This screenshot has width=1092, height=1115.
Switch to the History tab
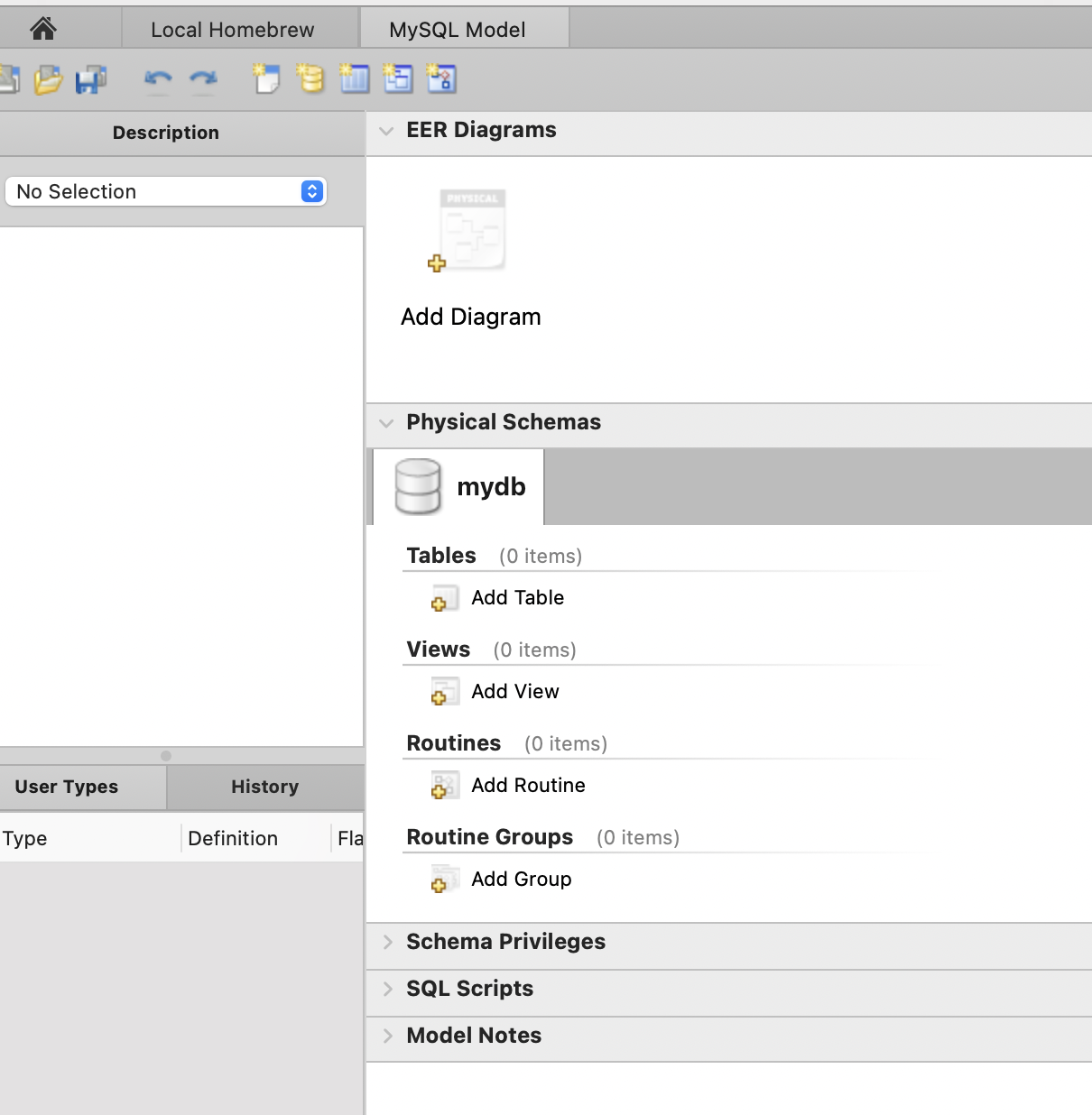click(264, 787)
